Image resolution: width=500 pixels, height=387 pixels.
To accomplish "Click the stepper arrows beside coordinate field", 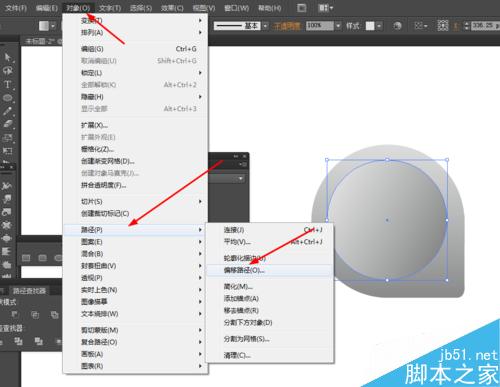I will tap(467, 26).
